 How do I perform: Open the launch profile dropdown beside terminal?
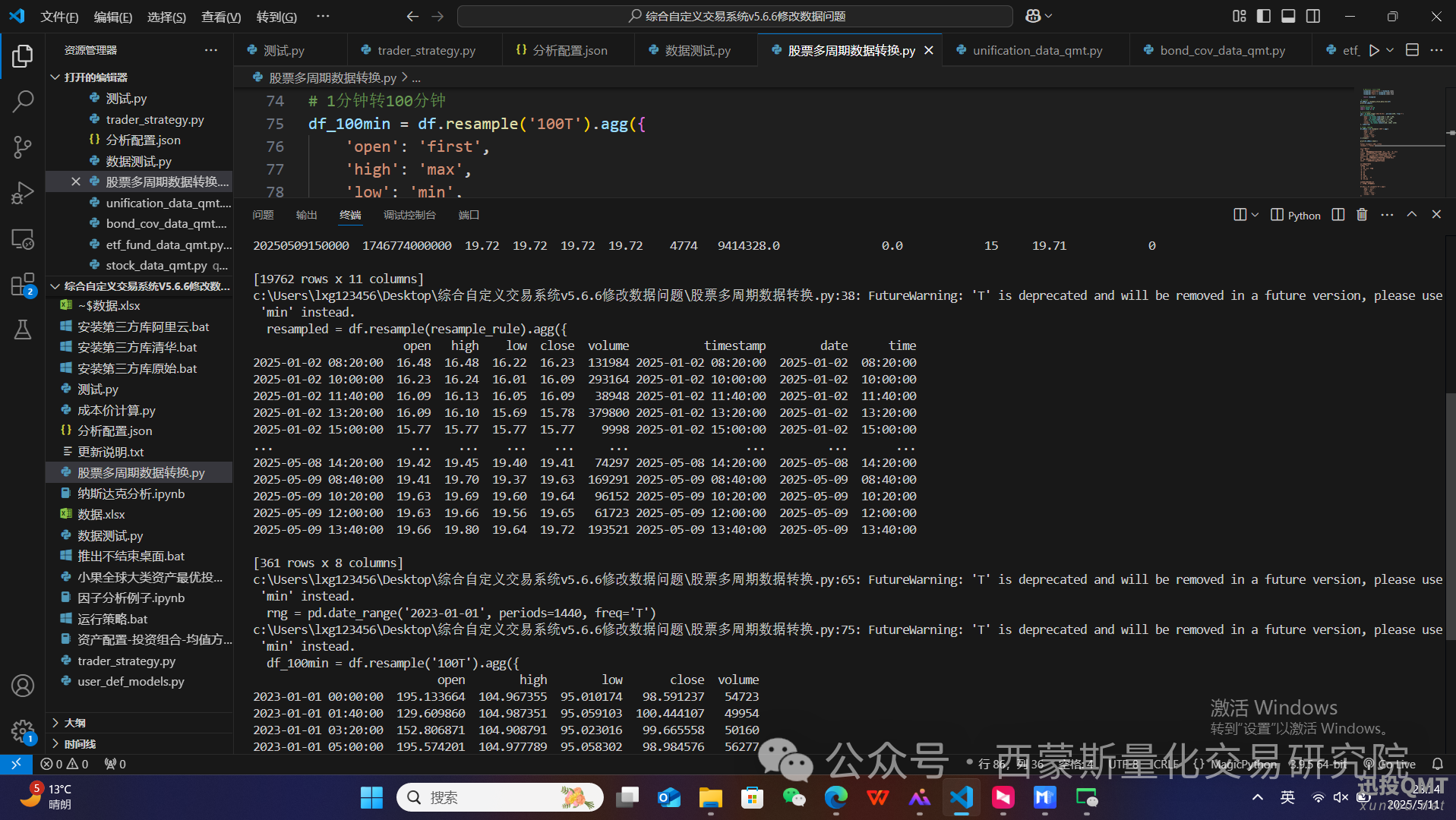(x=1255, y=215)
